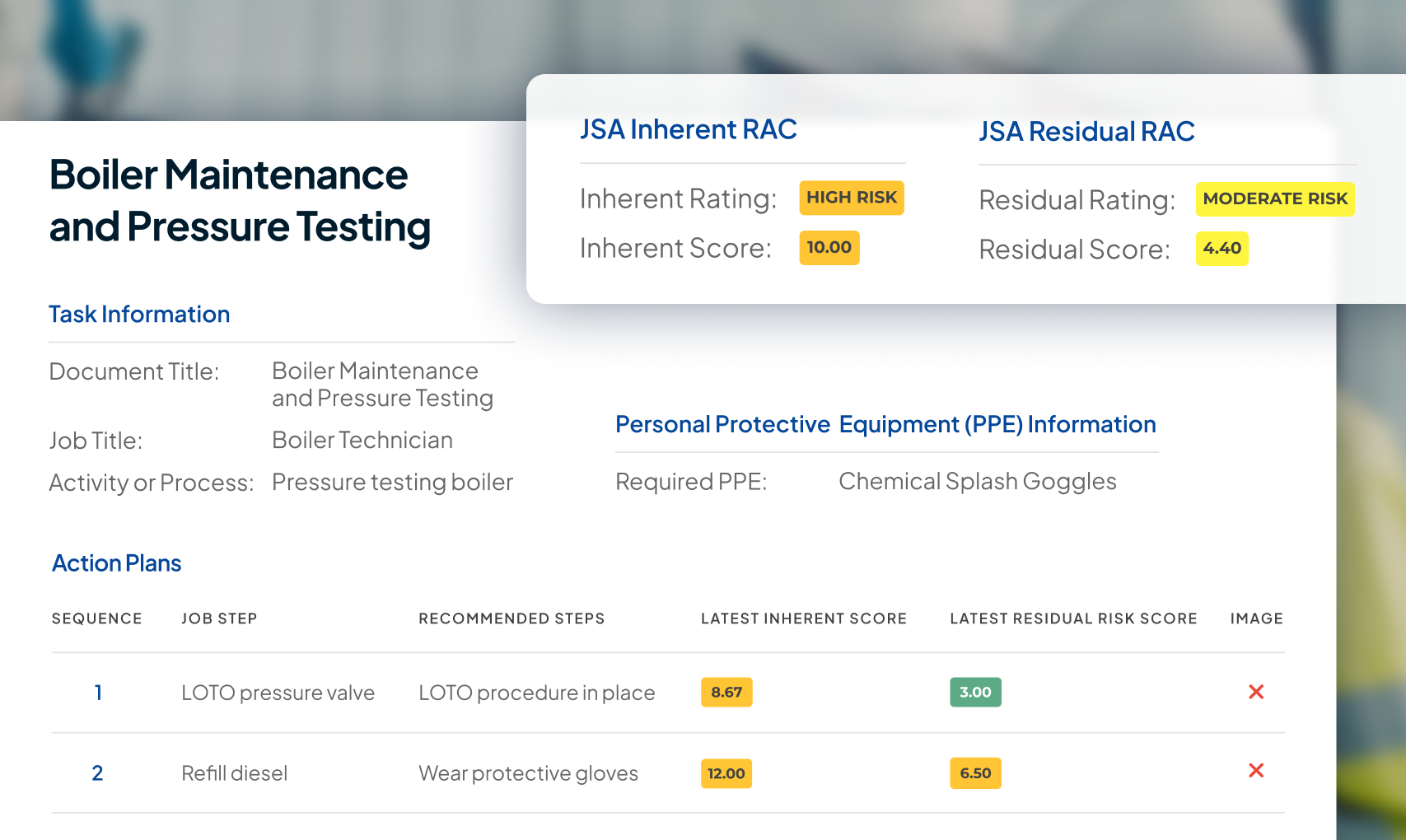The image size is (1406, 840).
Task: Open sequence 1 action plan link
Action: [x=98, y=693]
